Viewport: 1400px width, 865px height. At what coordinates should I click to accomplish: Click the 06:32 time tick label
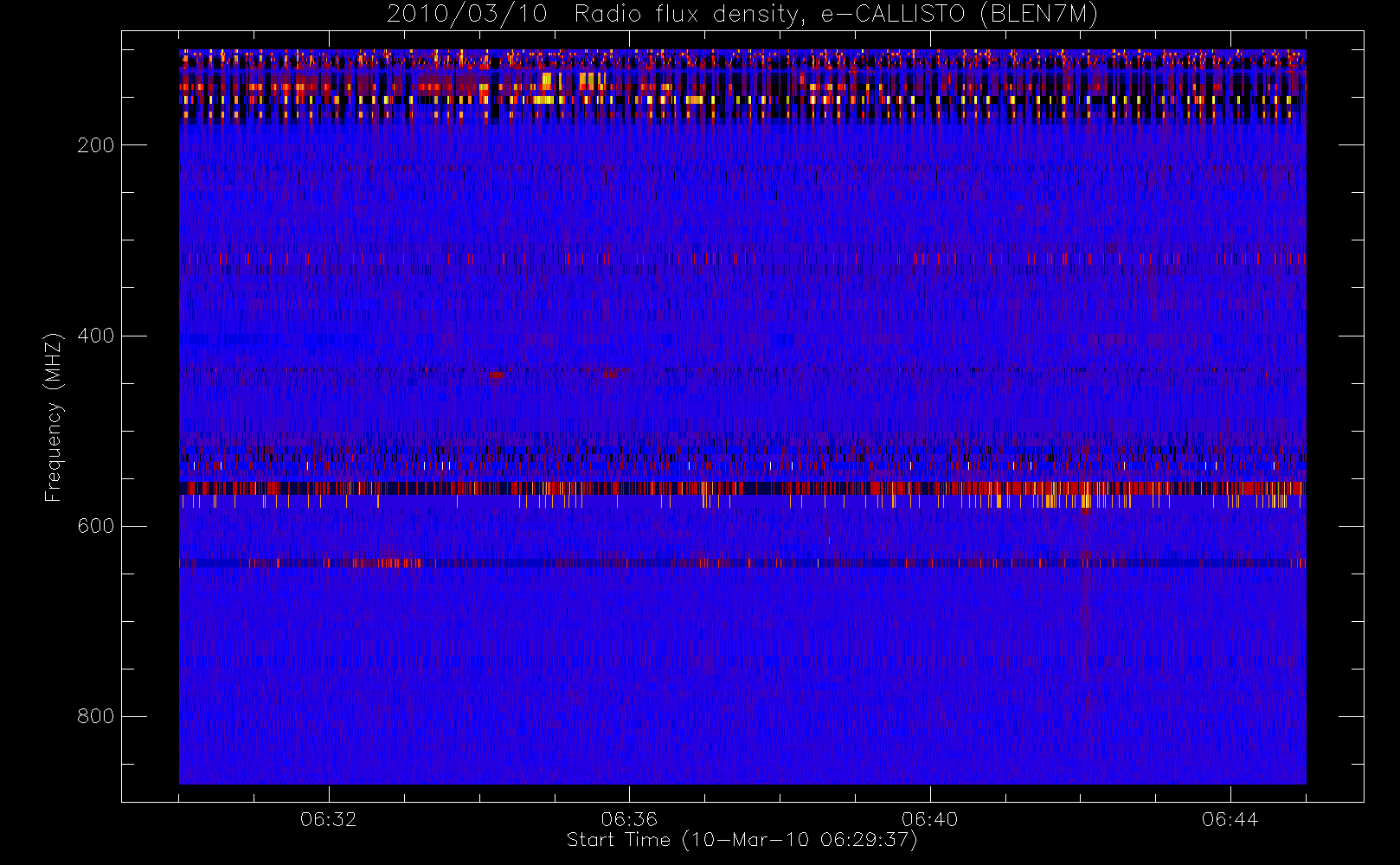[329, 818]
